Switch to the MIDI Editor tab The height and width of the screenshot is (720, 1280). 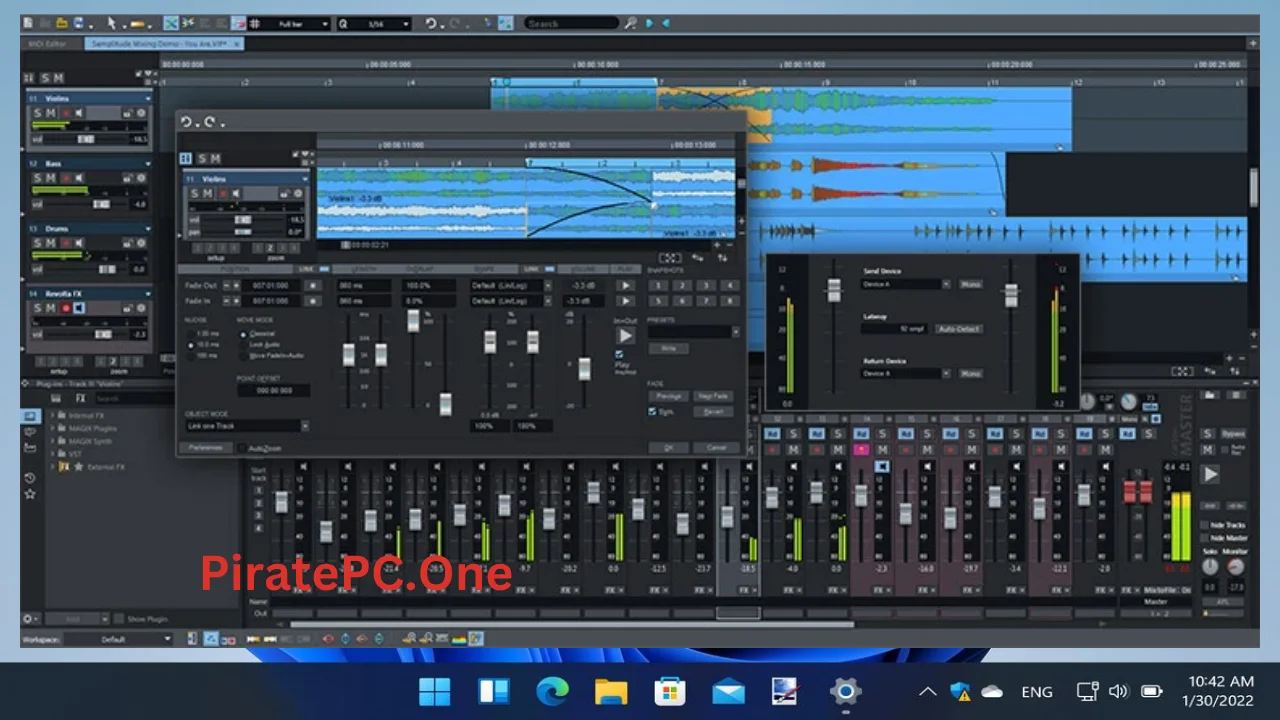pyautogui.click(x=47, y=44)
